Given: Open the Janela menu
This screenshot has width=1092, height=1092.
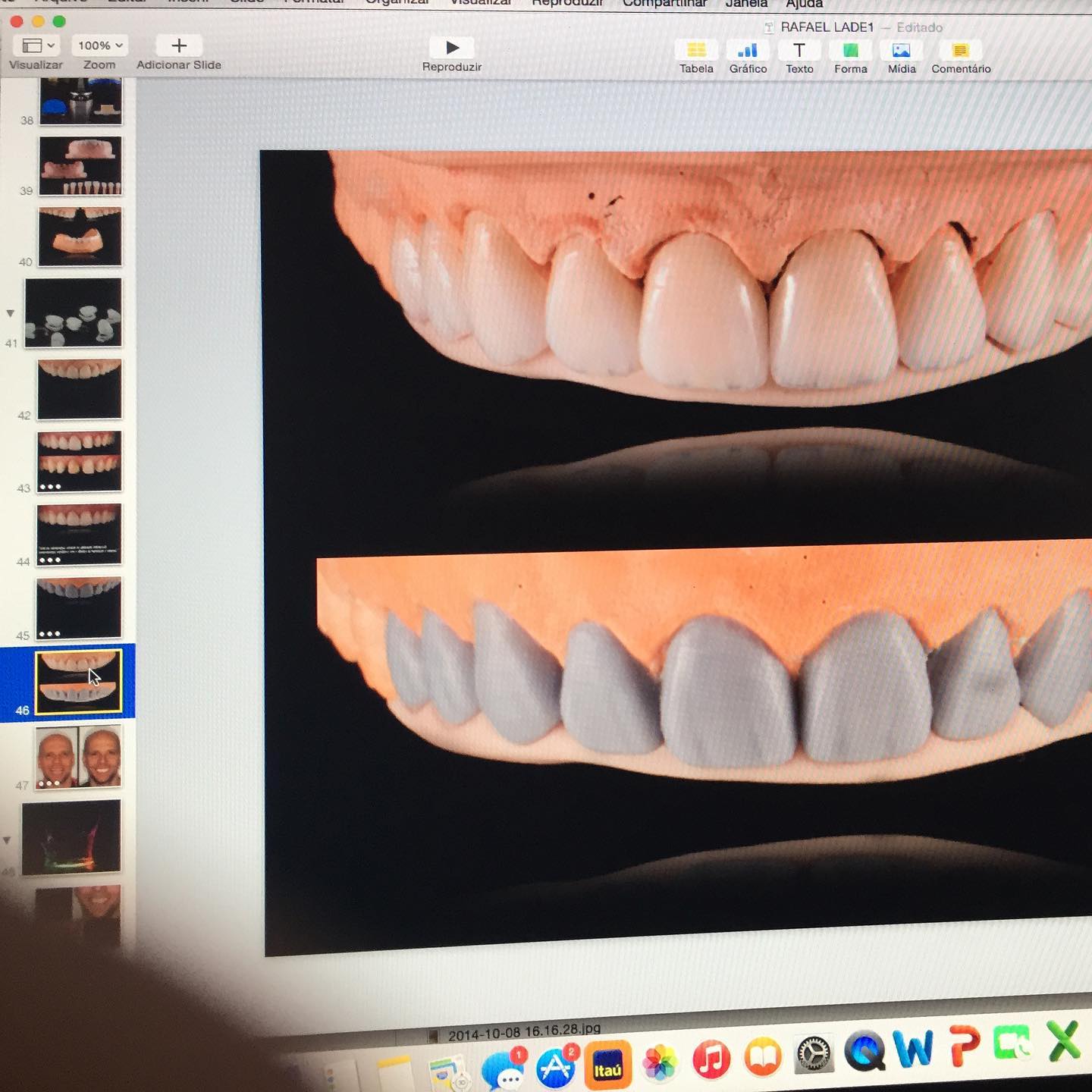Looking at the screenshot, I should 746,4.
